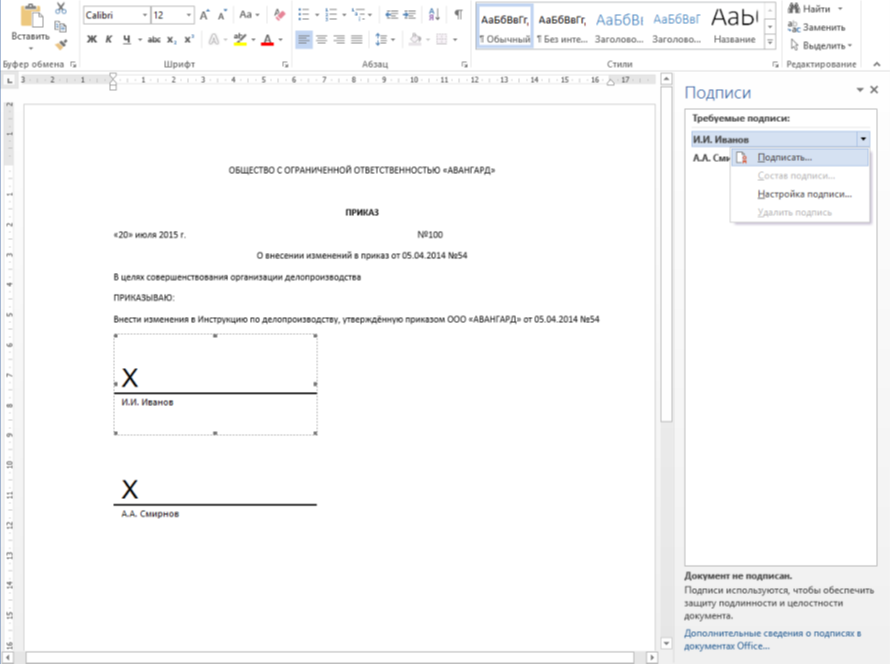Open the font size 12 dropdown
Image resolution: width=890 pixels, height=664 pixels.
[x=189, y=15]
